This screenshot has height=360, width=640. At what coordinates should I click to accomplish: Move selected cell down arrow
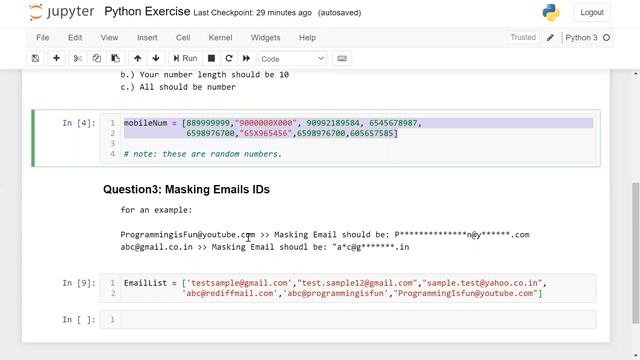click(x=156, y=58)
